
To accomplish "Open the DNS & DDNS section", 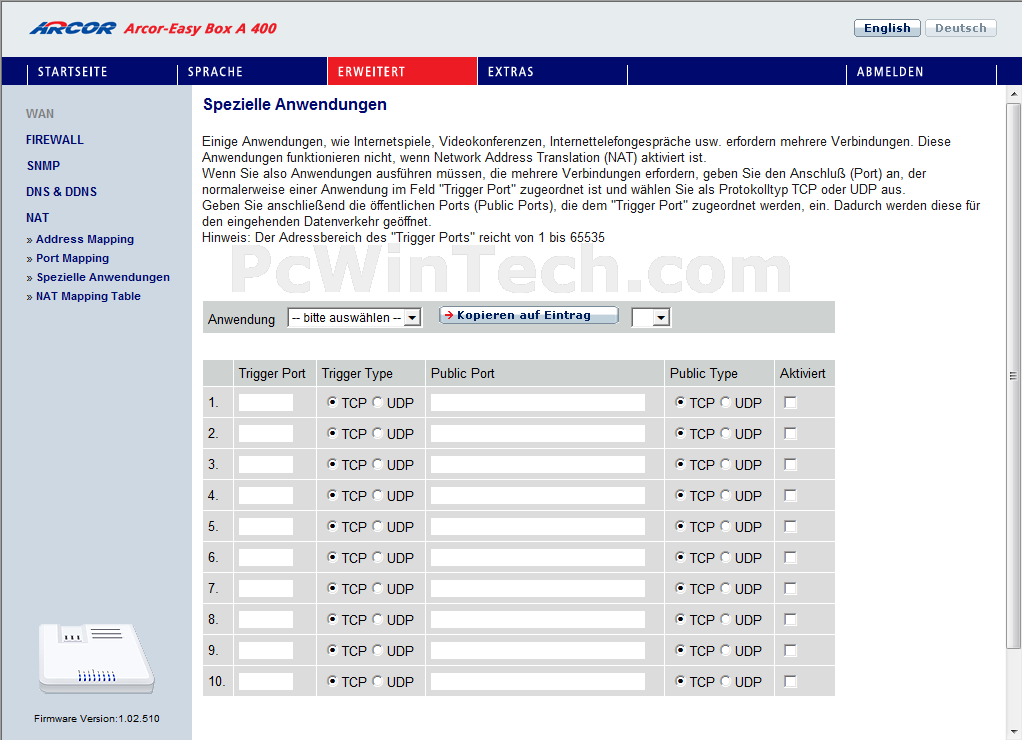I will [61, 192].
